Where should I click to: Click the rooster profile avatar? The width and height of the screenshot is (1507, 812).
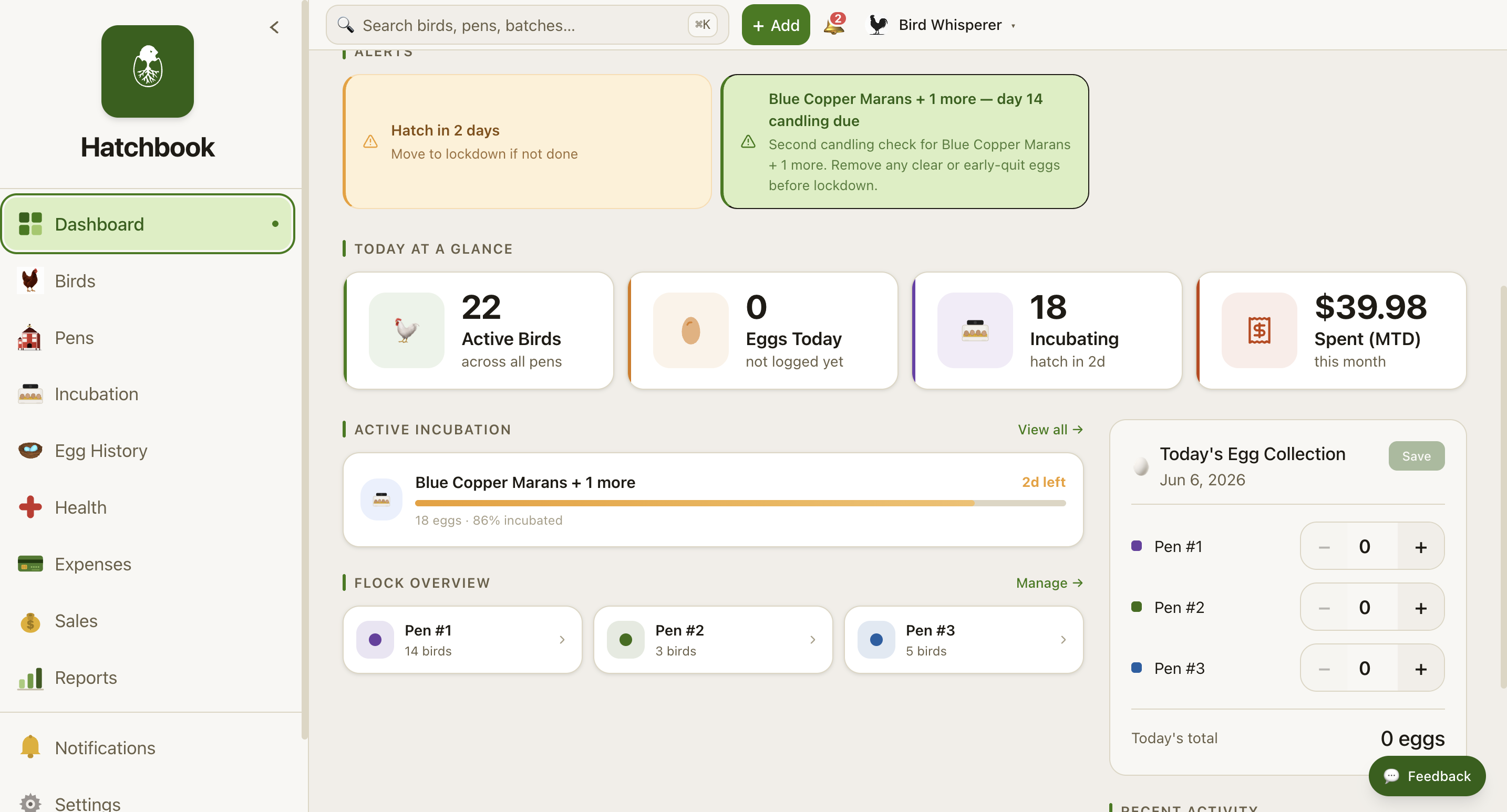(x=877, y=25)
